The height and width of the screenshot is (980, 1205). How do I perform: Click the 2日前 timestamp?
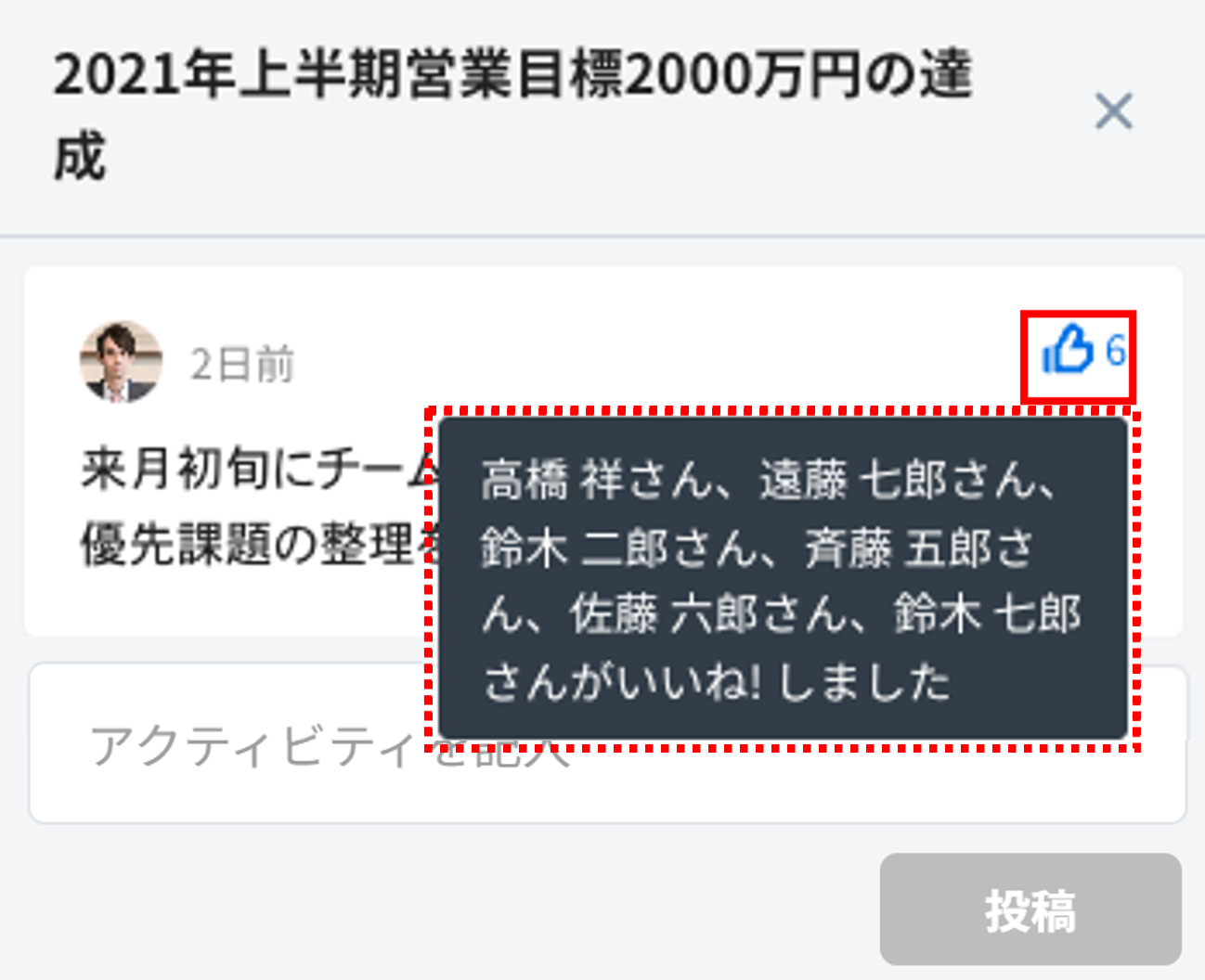[x=241, y=364]
